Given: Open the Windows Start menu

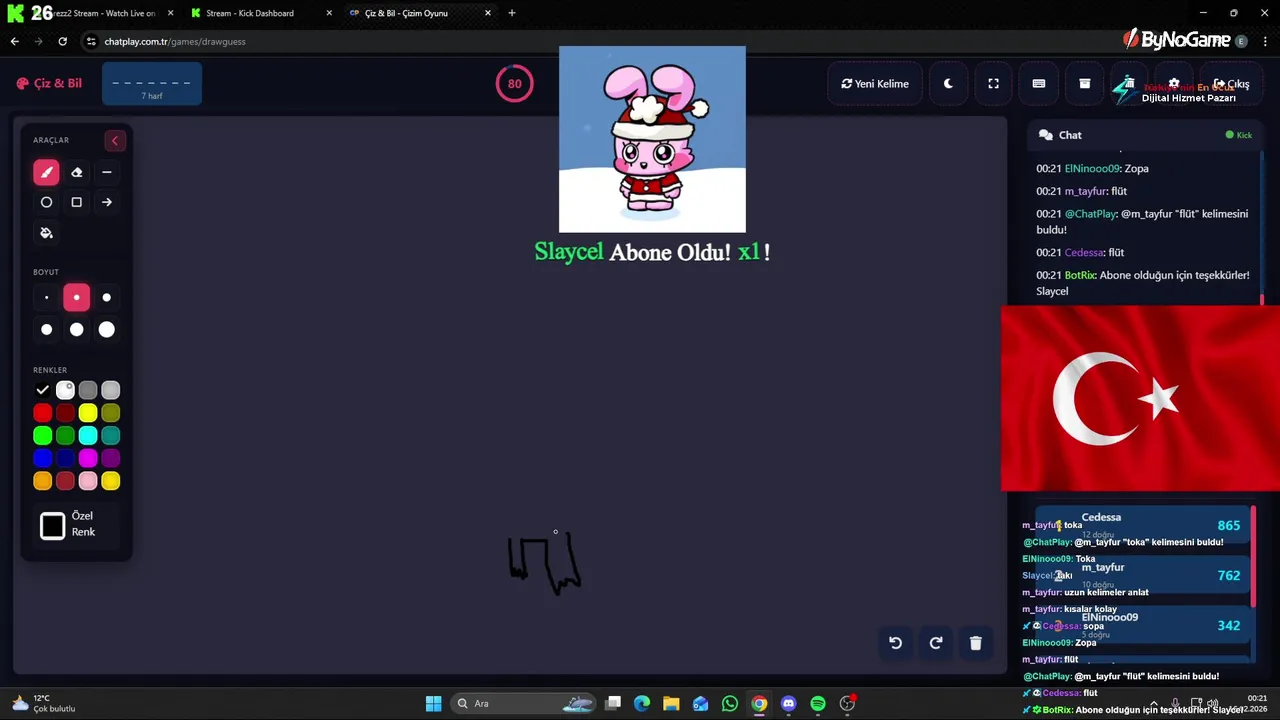Looking at the screenshot, I should coord(433,703).
